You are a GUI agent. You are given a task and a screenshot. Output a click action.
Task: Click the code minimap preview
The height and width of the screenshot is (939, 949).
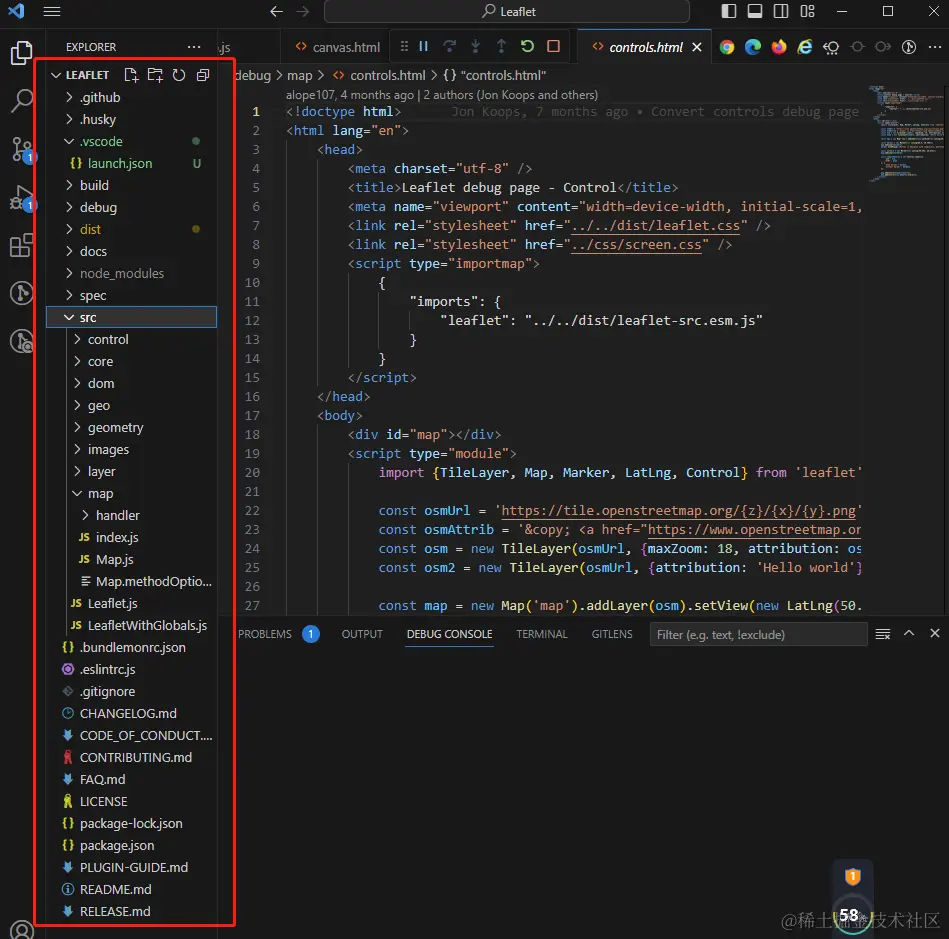tap(906, 133)
